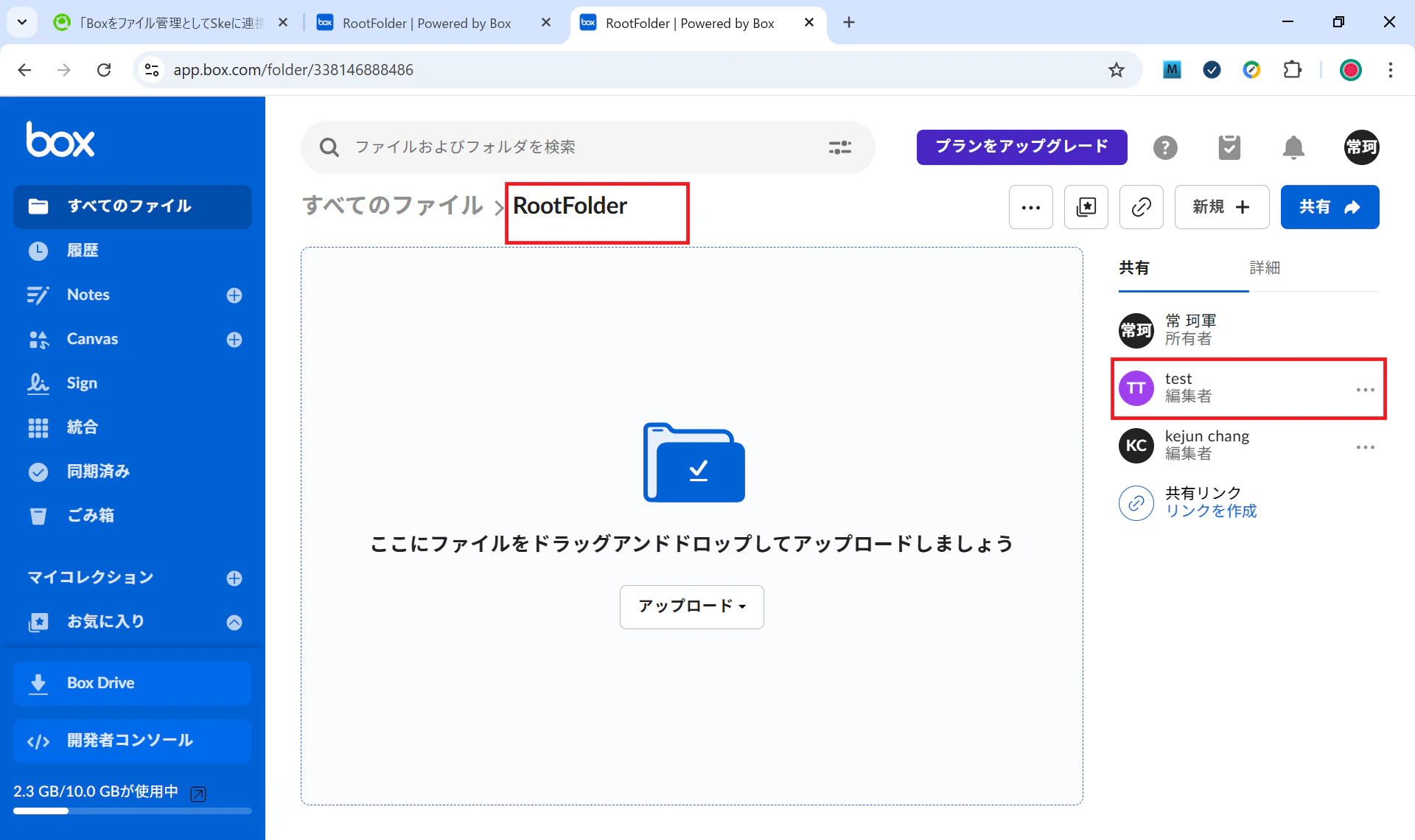Click the Box logo in sidebar
The height and width of the screenshot is (840, 1415).
tap(60, 139)
